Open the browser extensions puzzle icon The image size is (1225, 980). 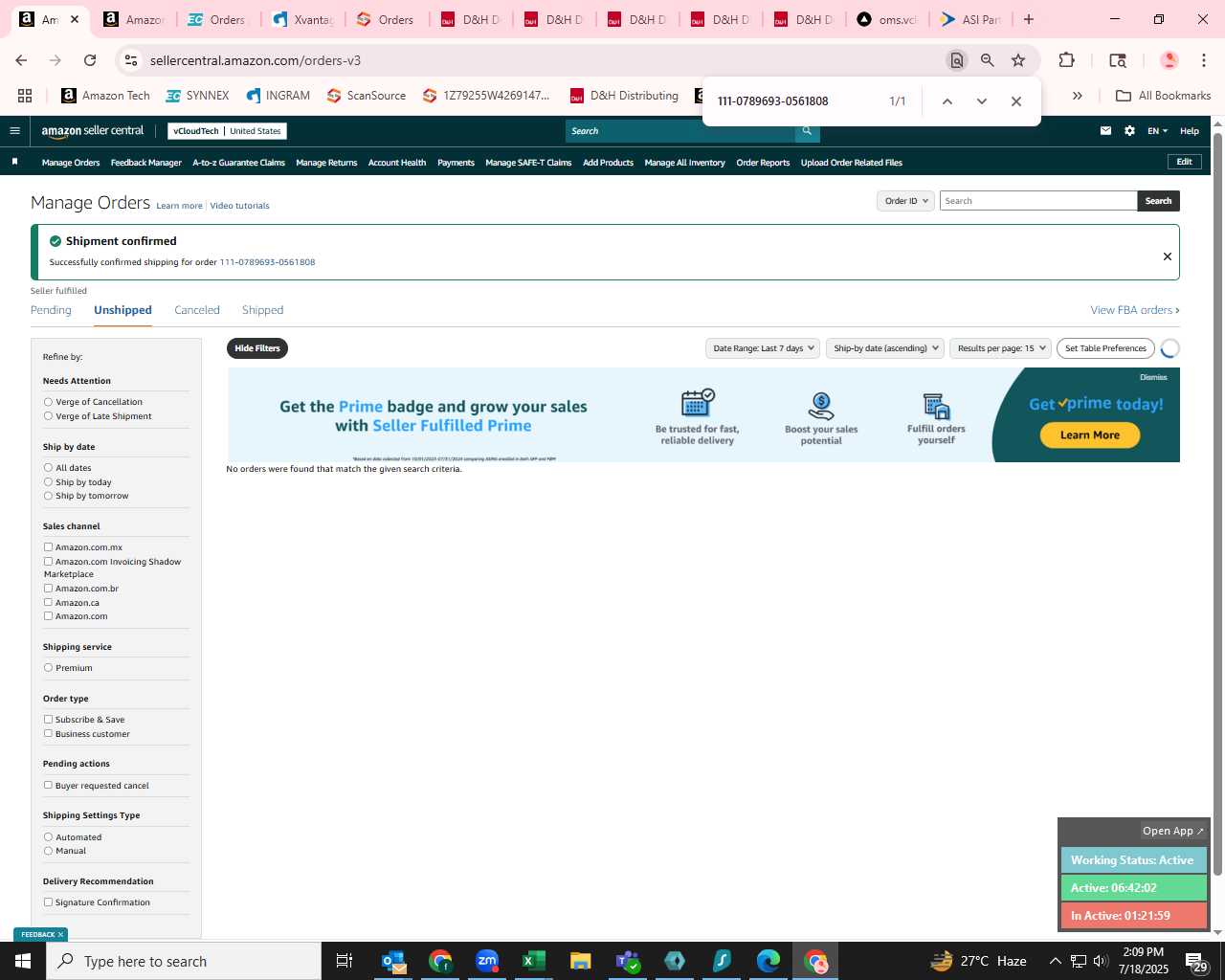coord(1066,60)
